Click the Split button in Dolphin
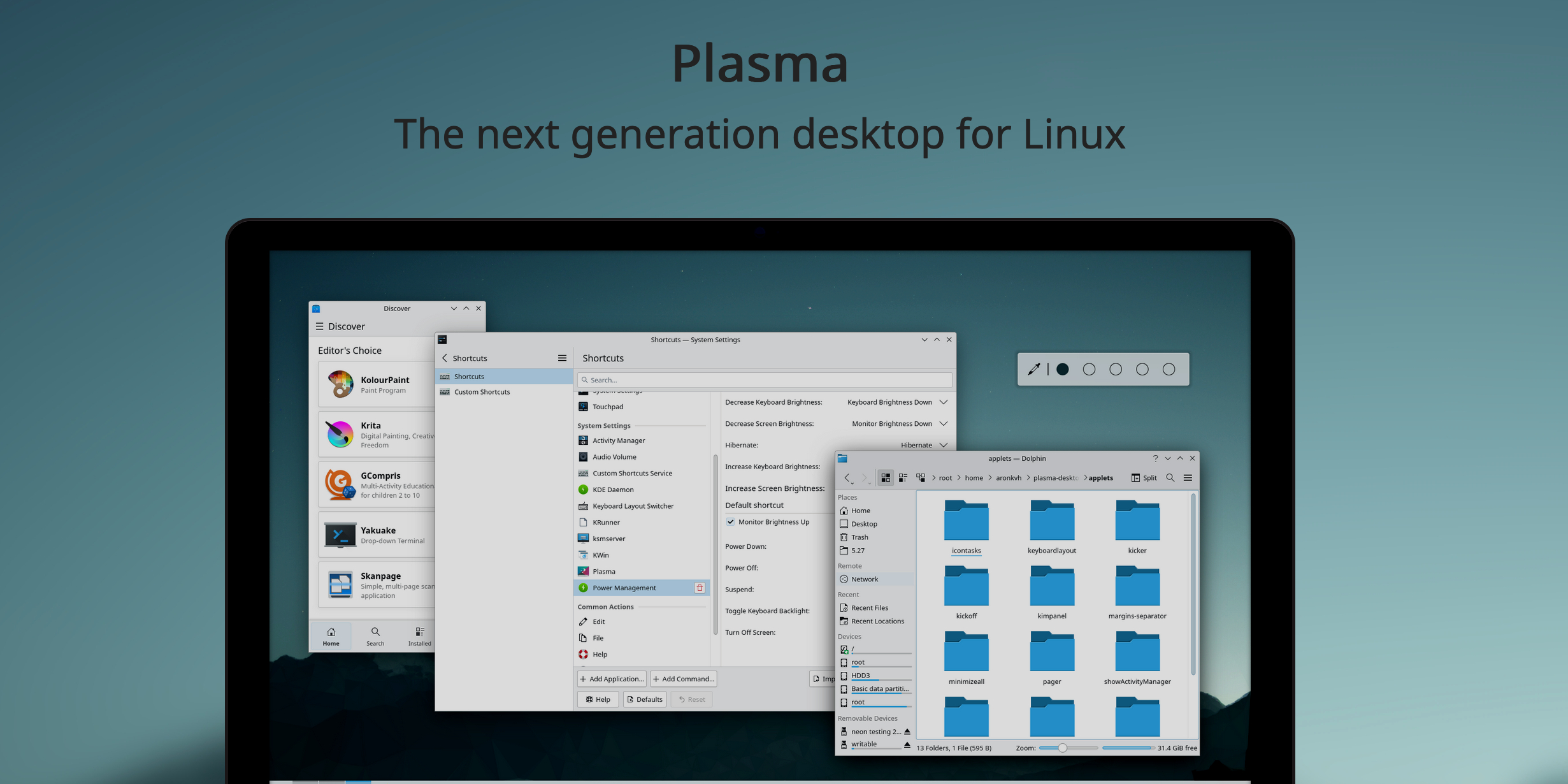This screenshot has height=784, width=1568. (x=1144, y=477)
